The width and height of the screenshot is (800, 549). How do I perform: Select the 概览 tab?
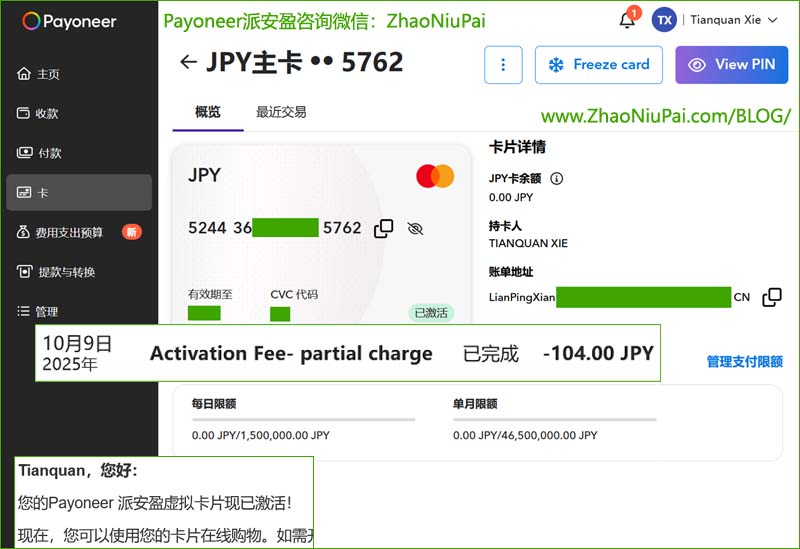tap(207, 112)
